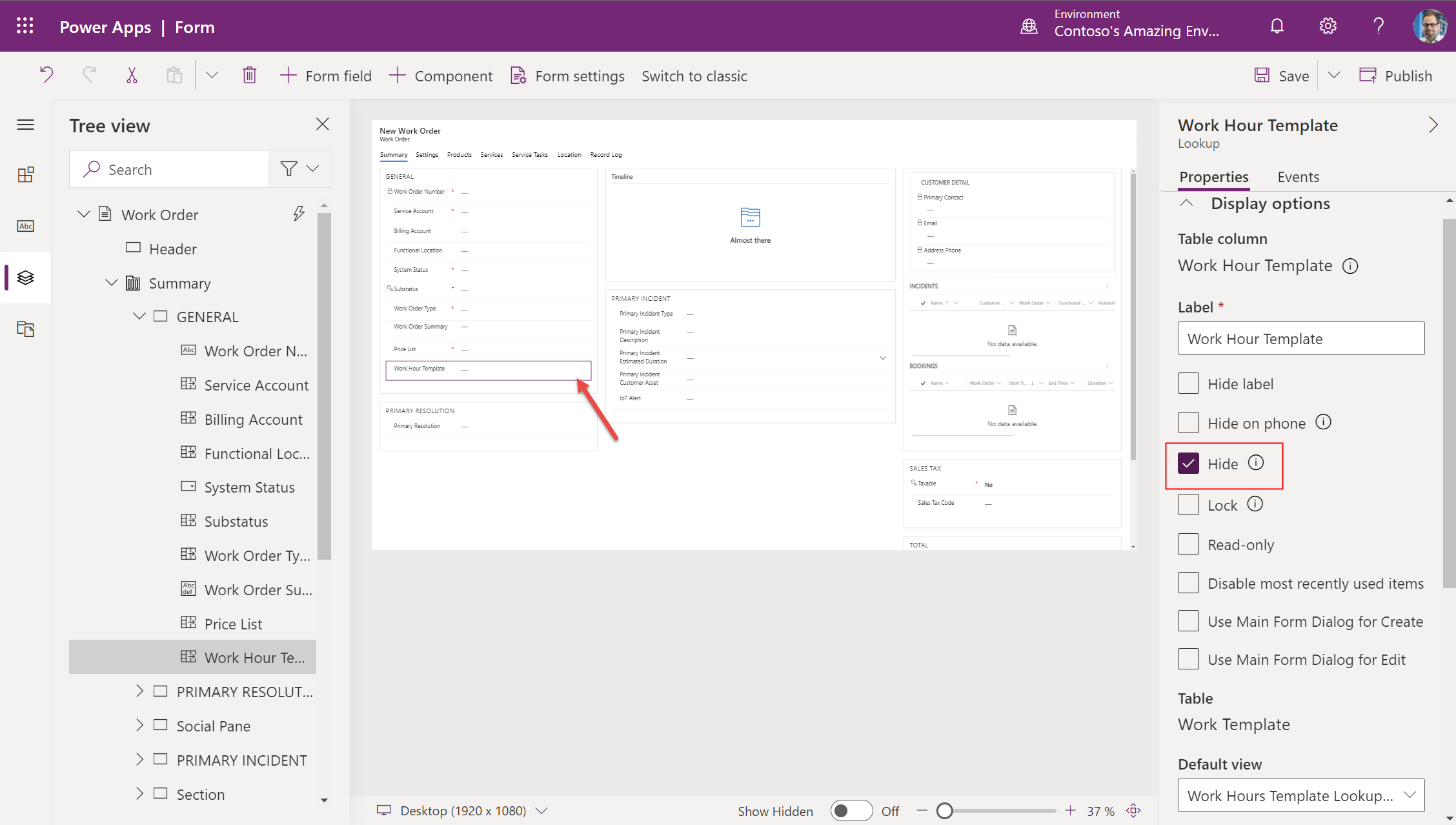The width and height of the screenshot is (1456, 825).
Task: Expand the PRIMARY RESOLUTION section node
Action: (139, 691)
